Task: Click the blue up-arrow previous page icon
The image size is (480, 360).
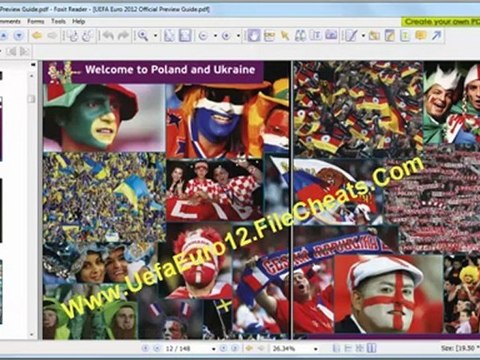Action: point(4,35)
